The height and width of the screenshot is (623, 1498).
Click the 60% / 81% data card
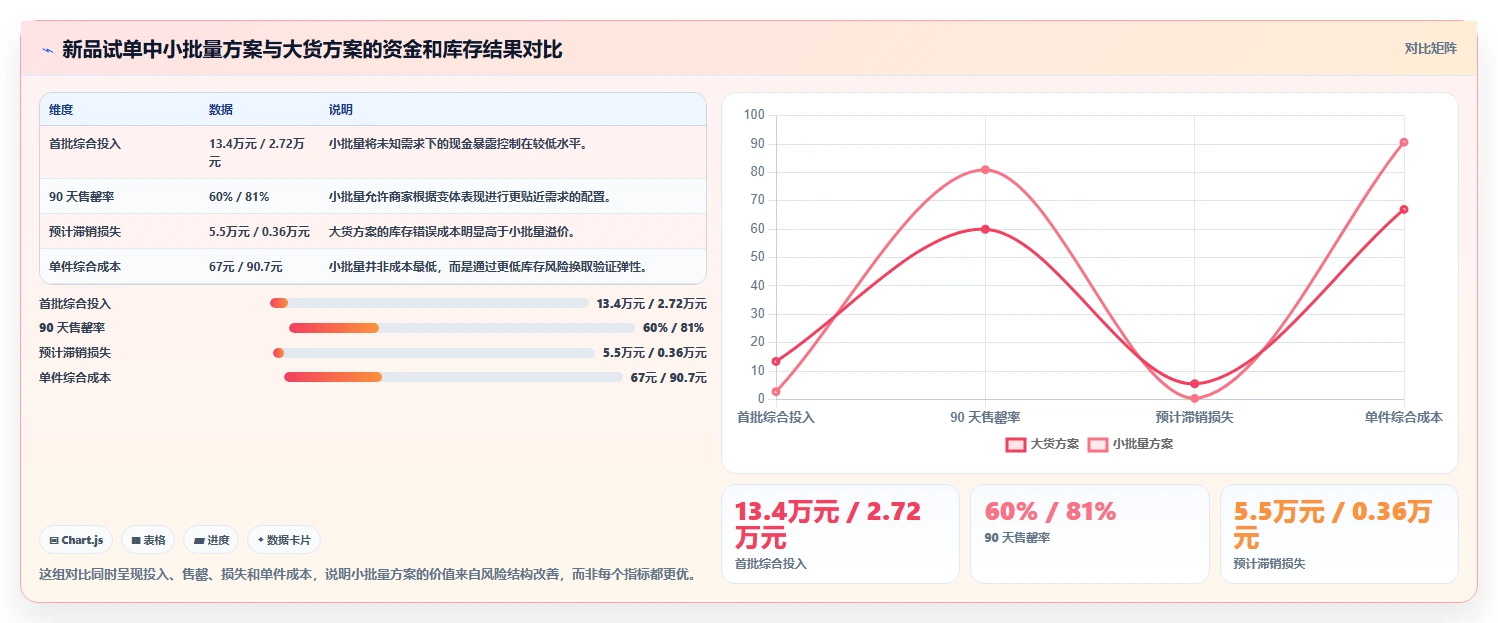click(x=1090, y=534)
